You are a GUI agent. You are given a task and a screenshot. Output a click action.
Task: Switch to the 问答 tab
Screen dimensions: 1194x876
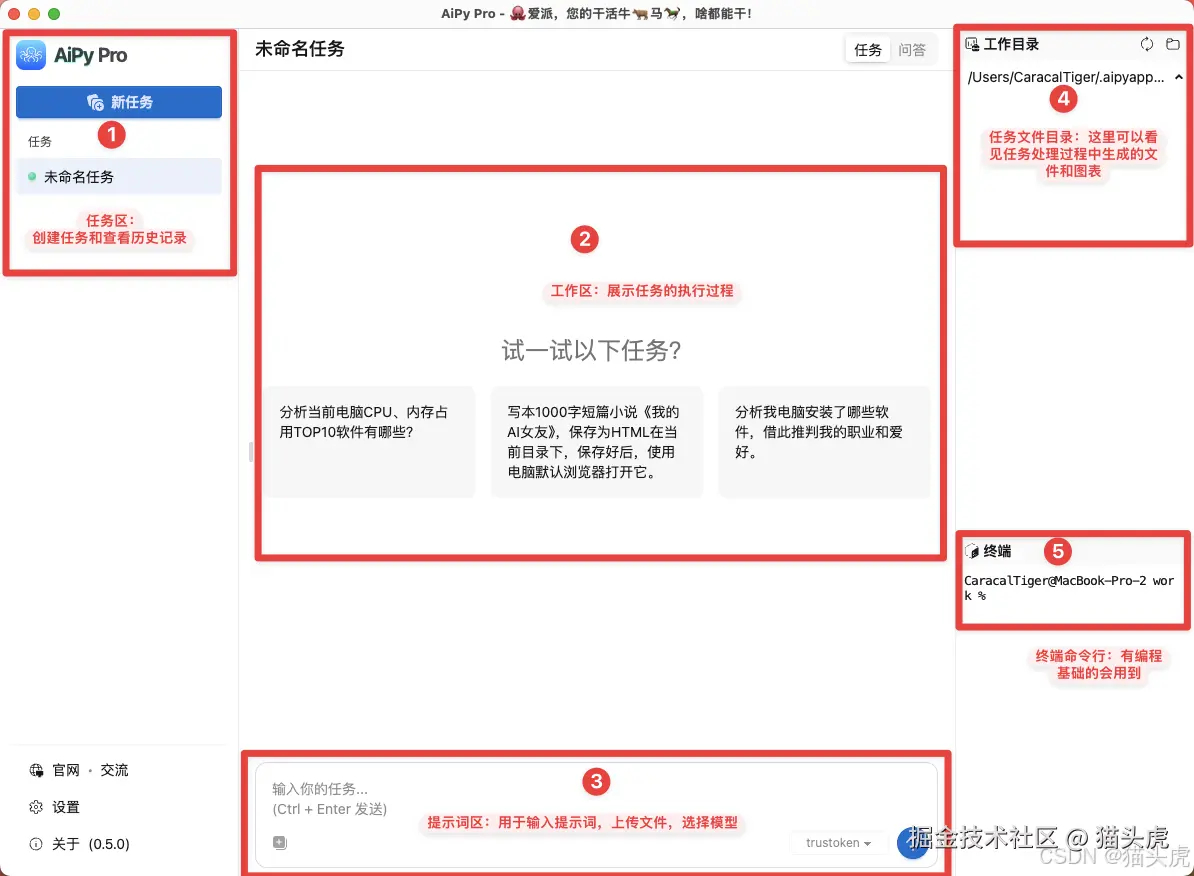click(913, 48)
